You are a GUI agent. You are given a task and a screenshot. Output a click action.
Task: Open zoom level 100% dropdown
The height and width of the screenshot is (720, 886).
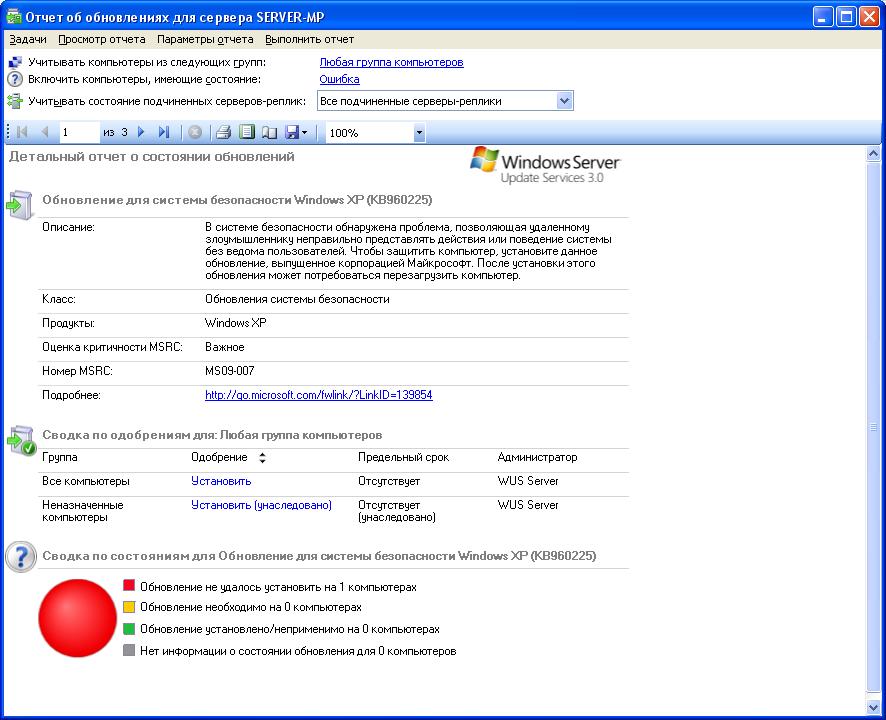[x=419, y=133]
